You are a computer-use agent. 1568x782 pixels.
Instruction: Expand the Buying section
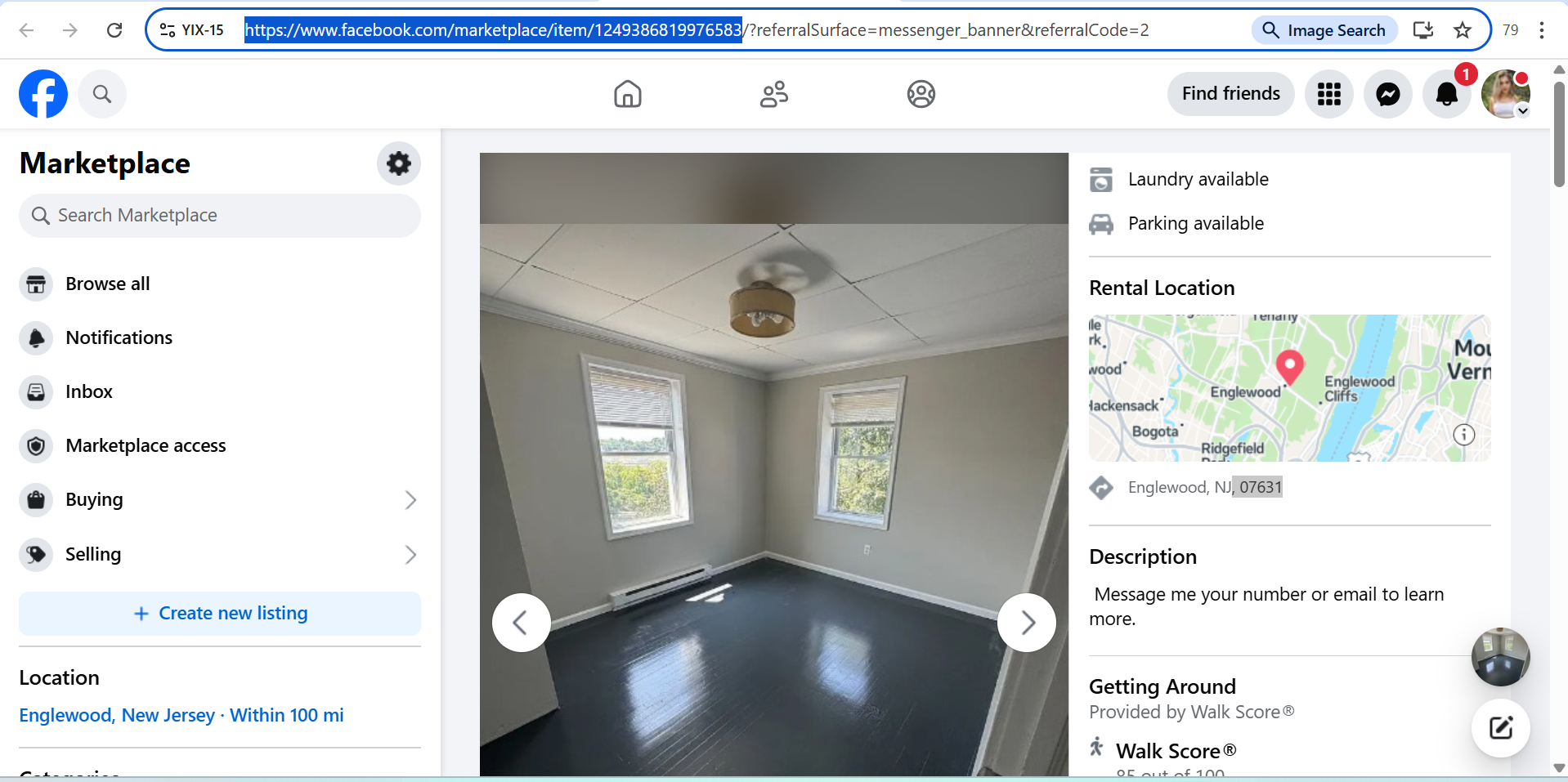point(220,500)
